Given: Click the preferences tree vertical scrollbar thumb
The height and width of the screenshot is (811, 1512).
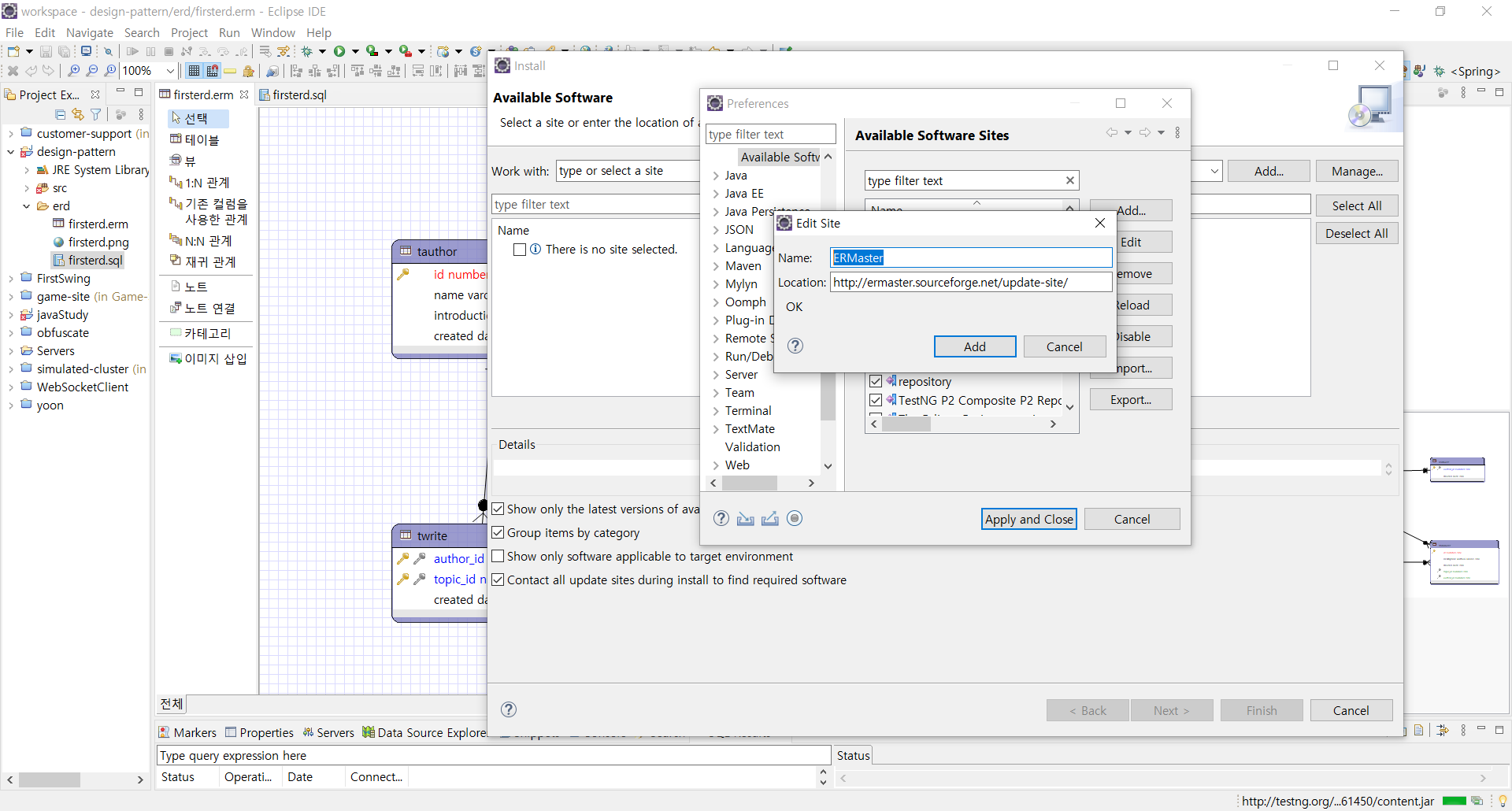Looking at the screenshot, I should [x=828, y=397].
